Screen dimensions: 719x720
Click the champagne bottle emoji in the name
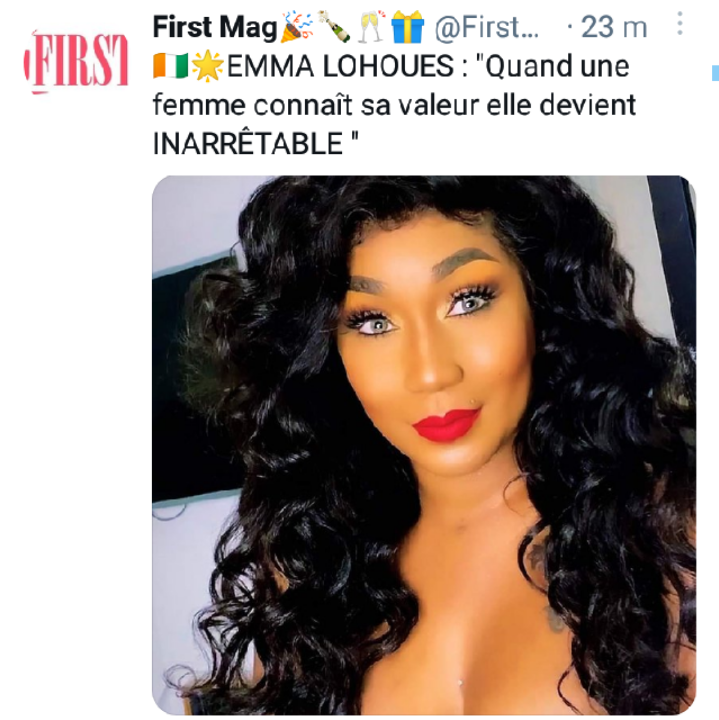click(x=334, y=27)
